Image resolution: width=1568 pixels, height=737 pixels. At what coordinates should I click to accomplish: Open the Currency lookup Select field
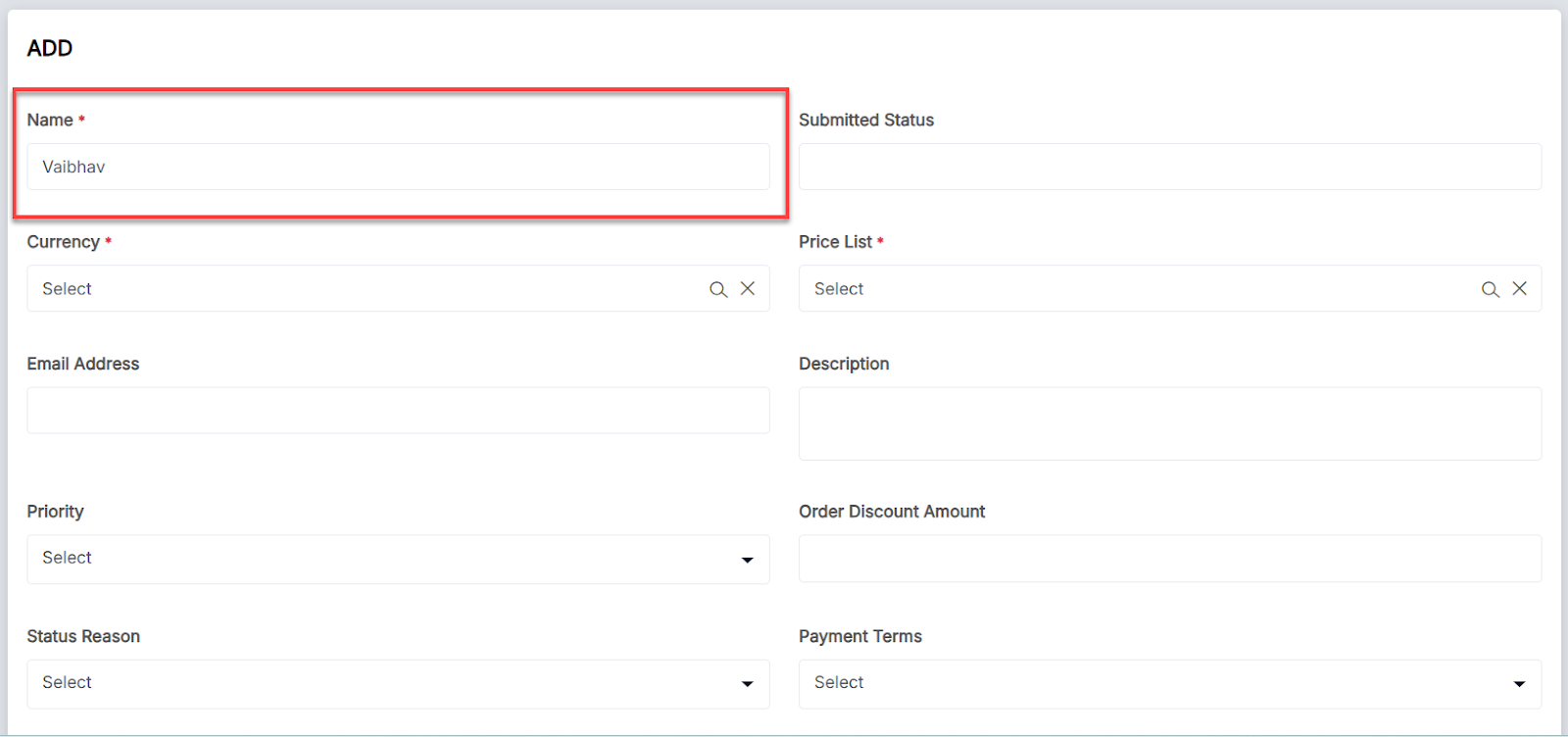click(x=363, y=289)
